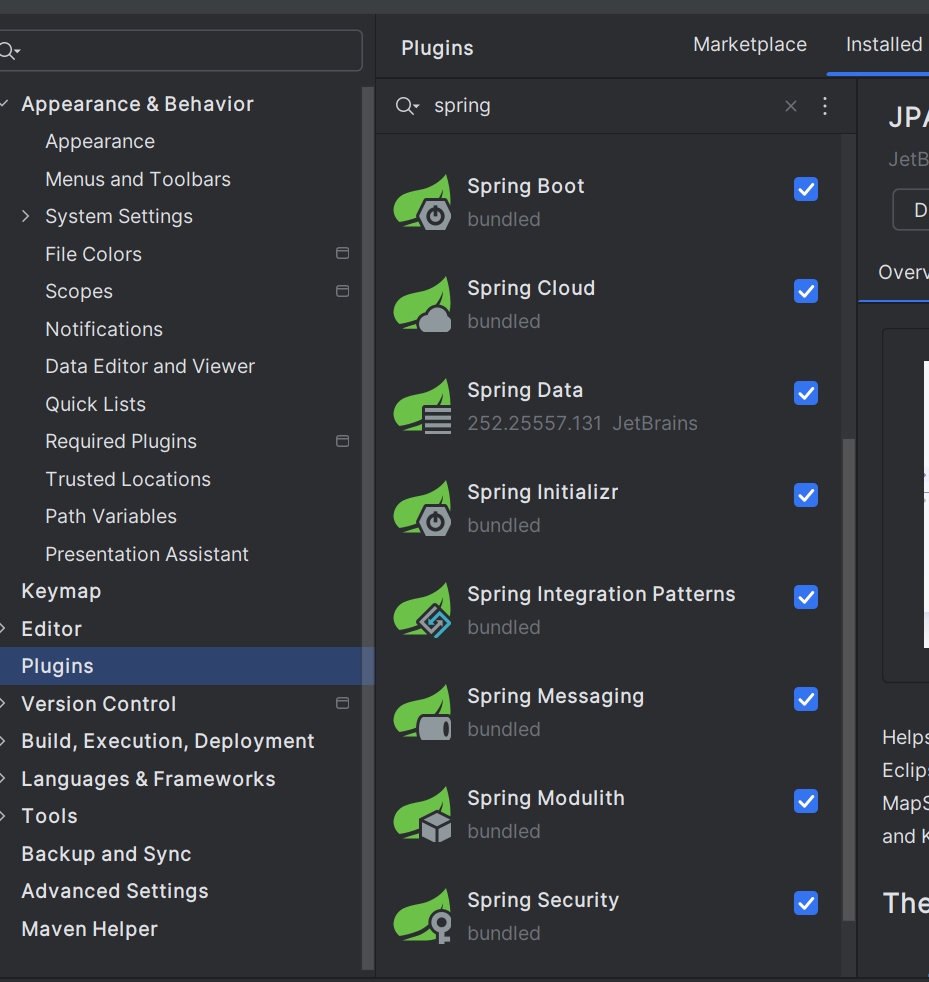929x982 pixels.
Task: Toggle the Spring Modulith checkbox off
Action: click(806, 801)
